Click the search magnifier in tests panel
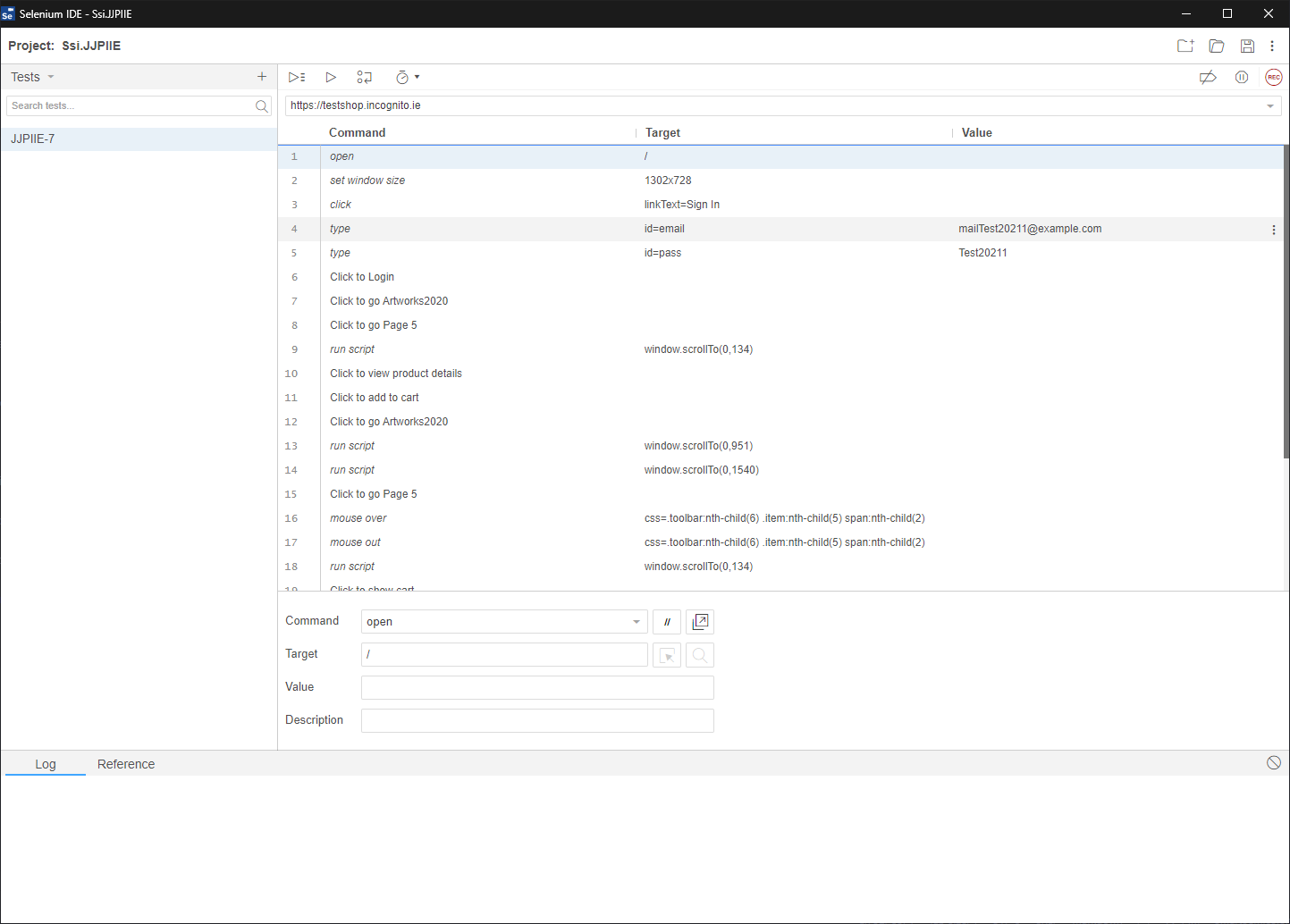 [x=262, y=106]
